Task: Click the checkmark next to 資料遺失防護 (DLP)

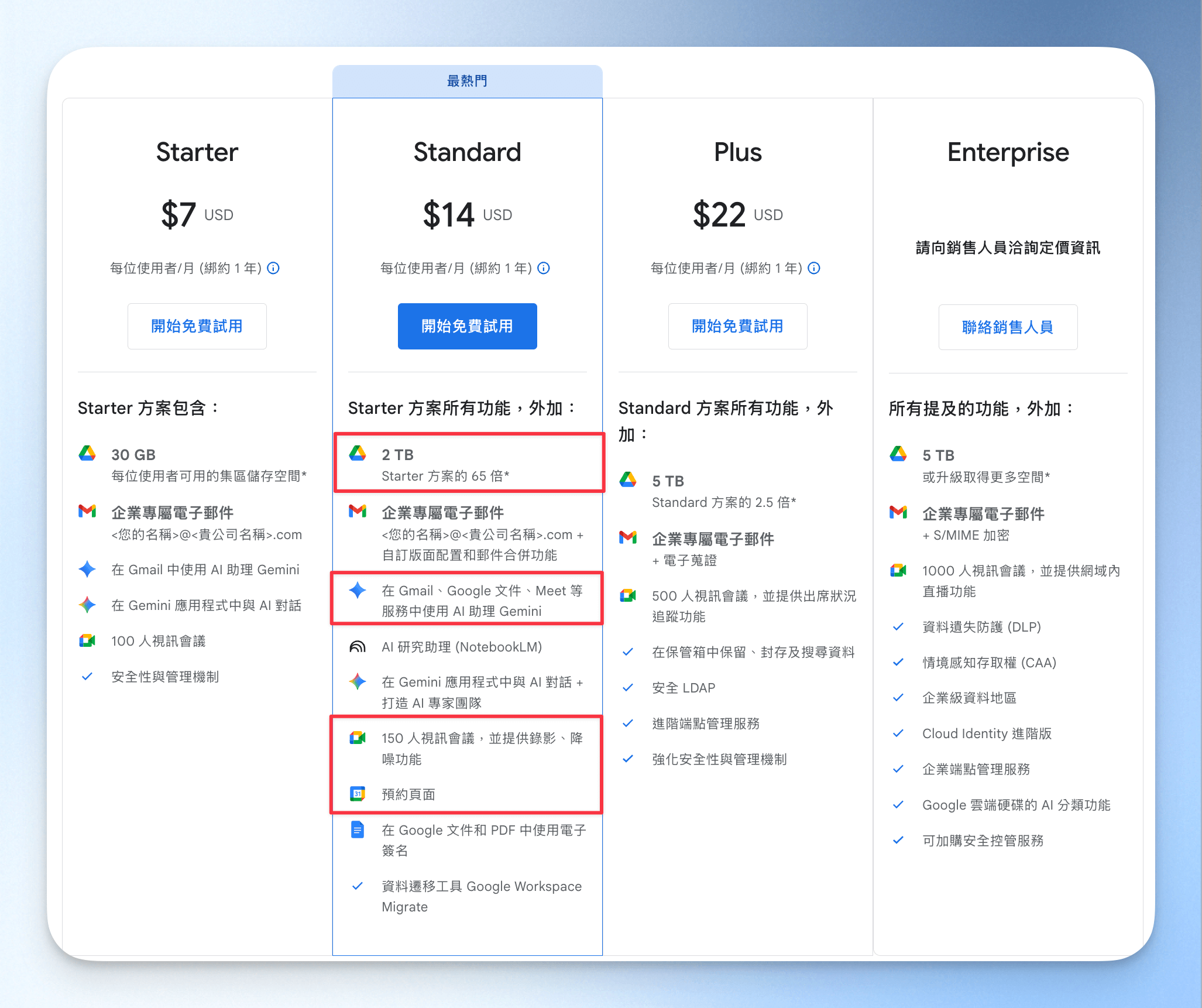Action: (898, 627)
